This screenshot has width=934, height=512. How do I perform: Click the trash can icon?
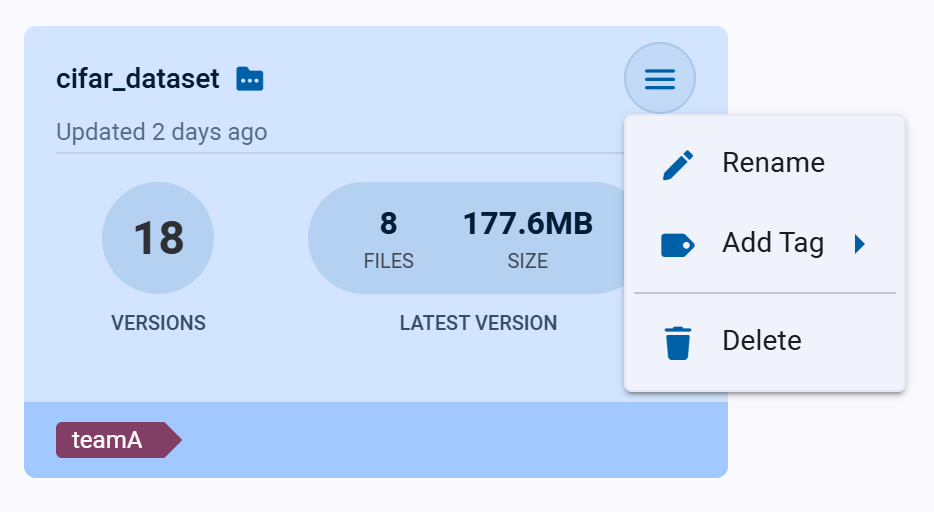click(678, 342)
